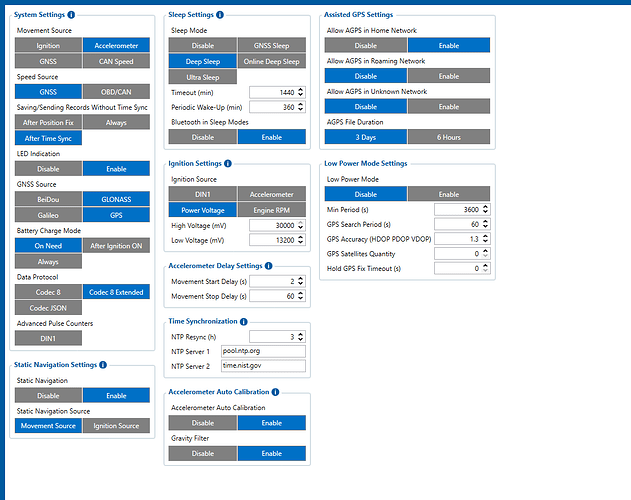Choose Codec JSON data protocol
Viewport: 631px width, 500px height.
click(x=47, y=307)
